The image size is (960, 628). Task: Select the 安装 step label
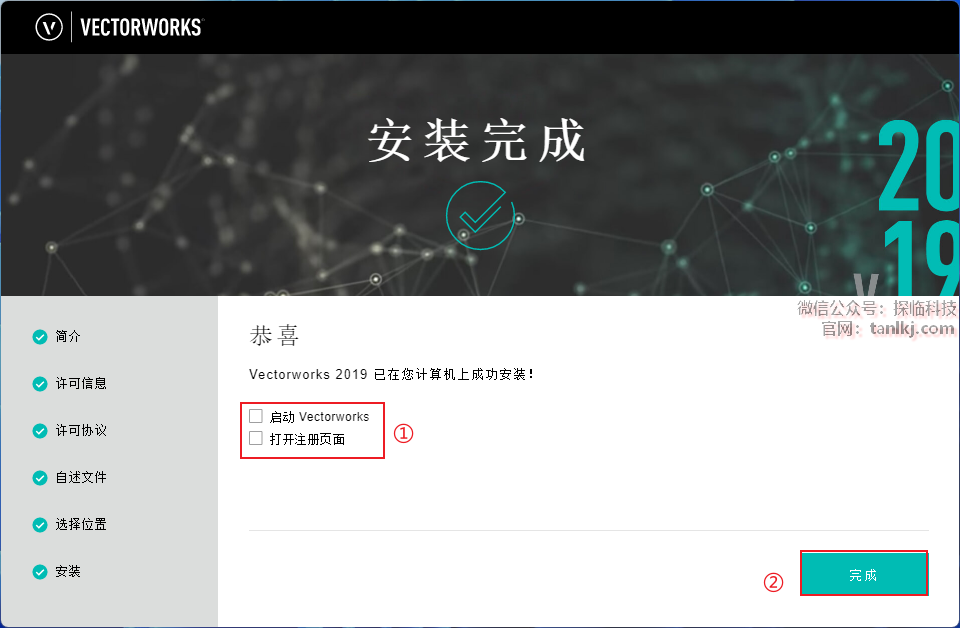pos(68,571)
